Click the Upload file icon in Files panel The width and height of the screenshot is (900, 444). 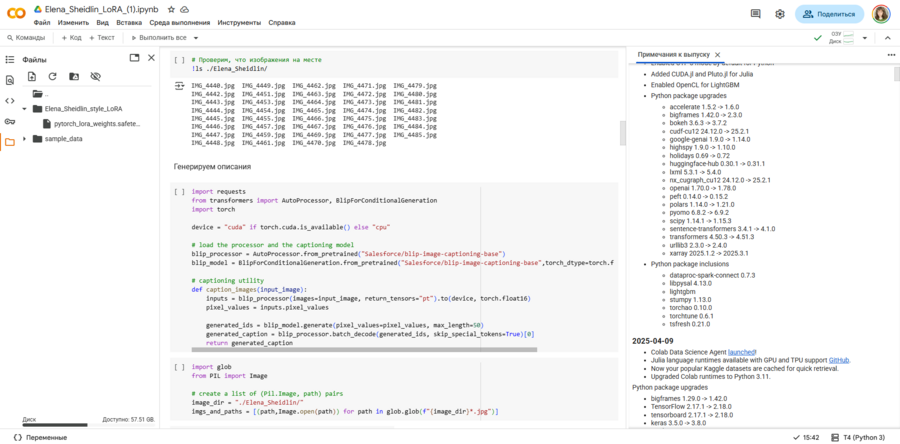32,77
